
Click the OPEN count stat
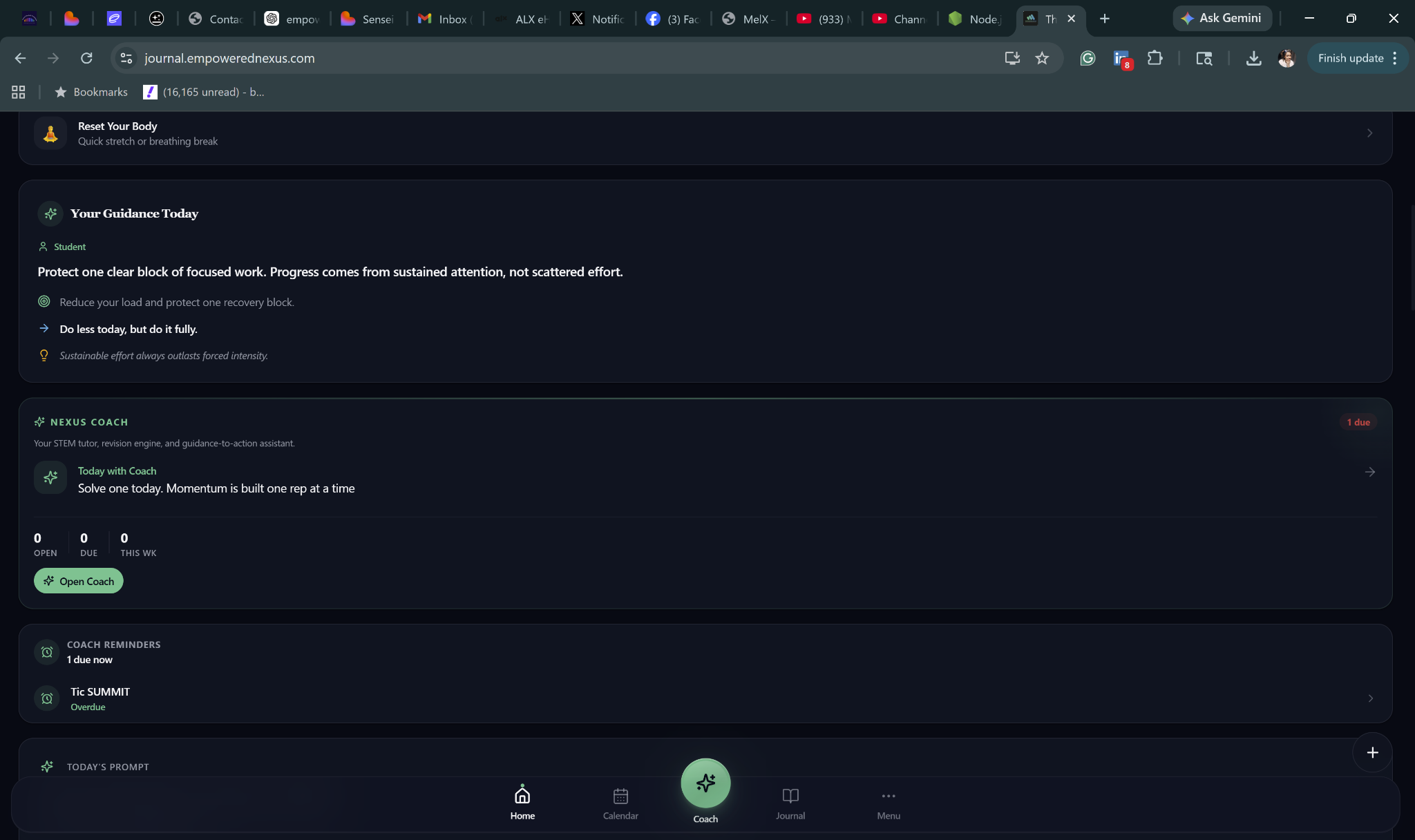click(x=46, y=544)
